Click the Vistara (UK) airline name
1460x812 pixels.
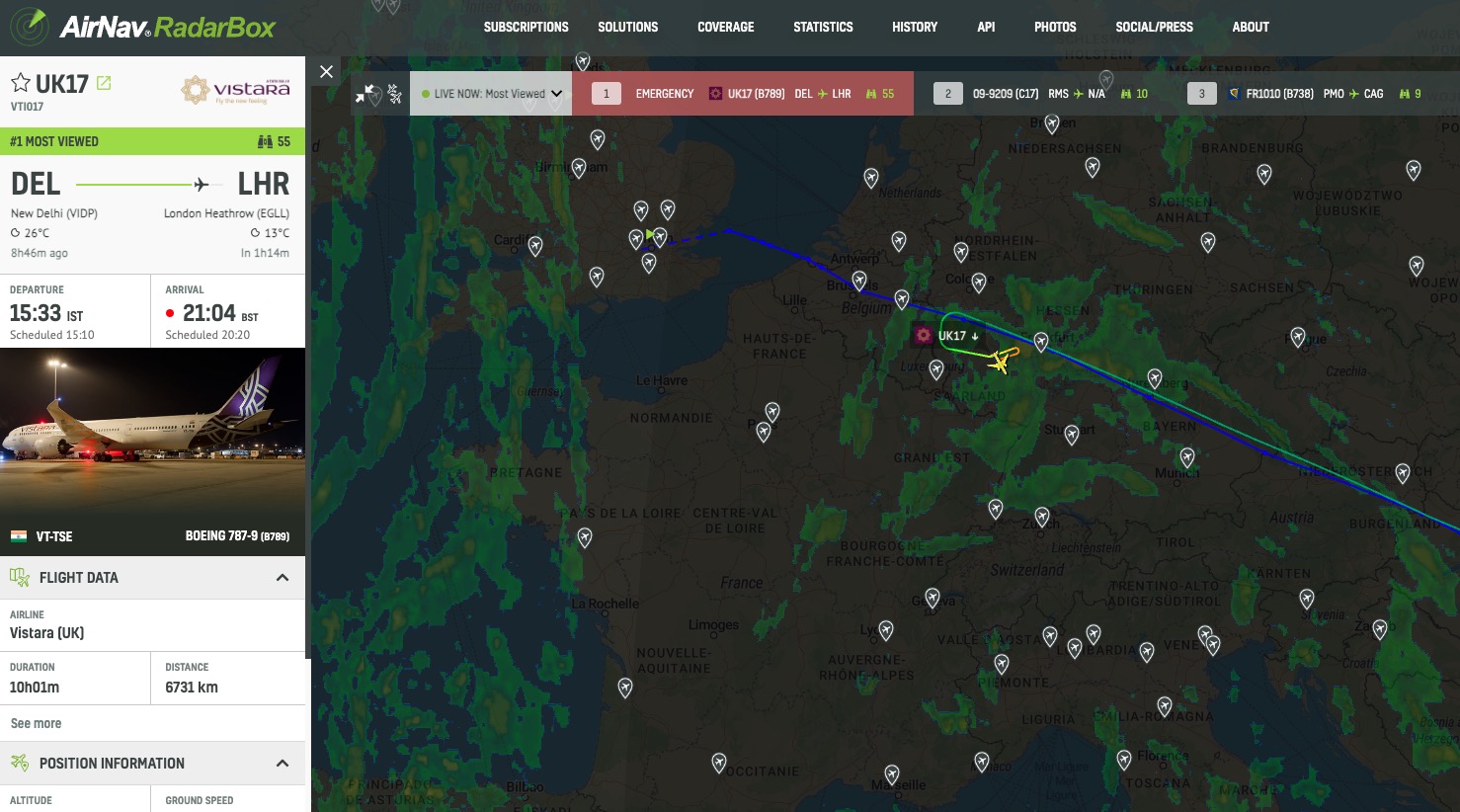[x=46, y=633]
